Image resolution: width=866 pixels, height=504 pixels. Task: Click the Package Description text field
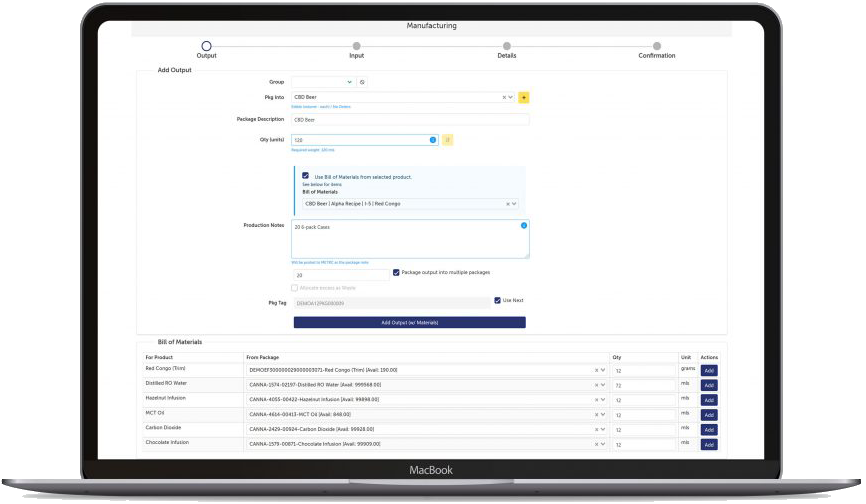(409, 119)
